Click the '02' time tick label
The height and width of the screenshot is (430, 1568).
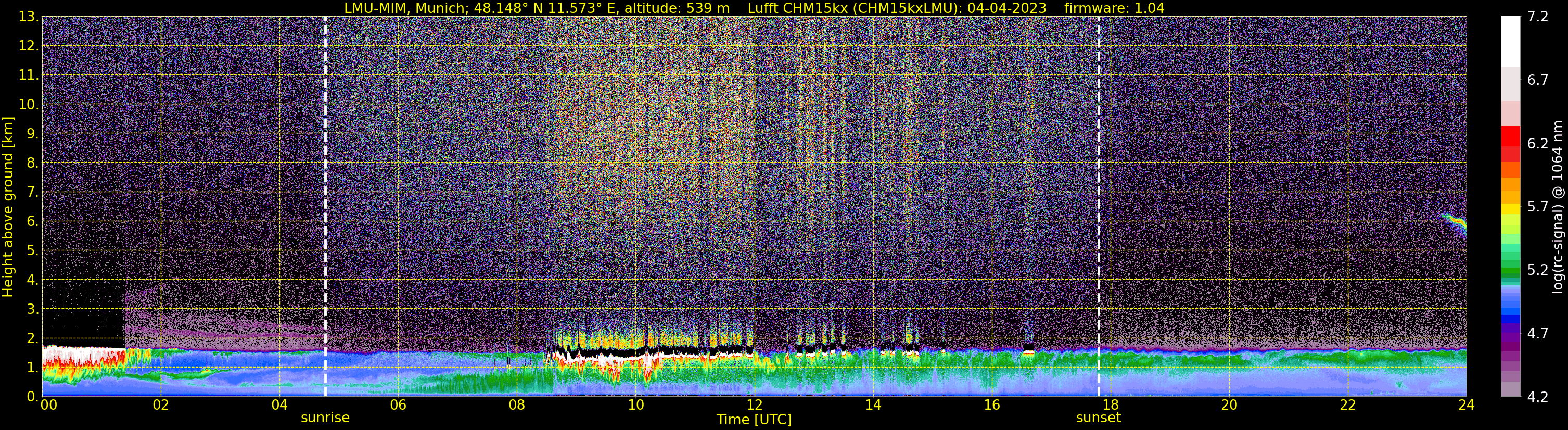click(x=161, y=405)
